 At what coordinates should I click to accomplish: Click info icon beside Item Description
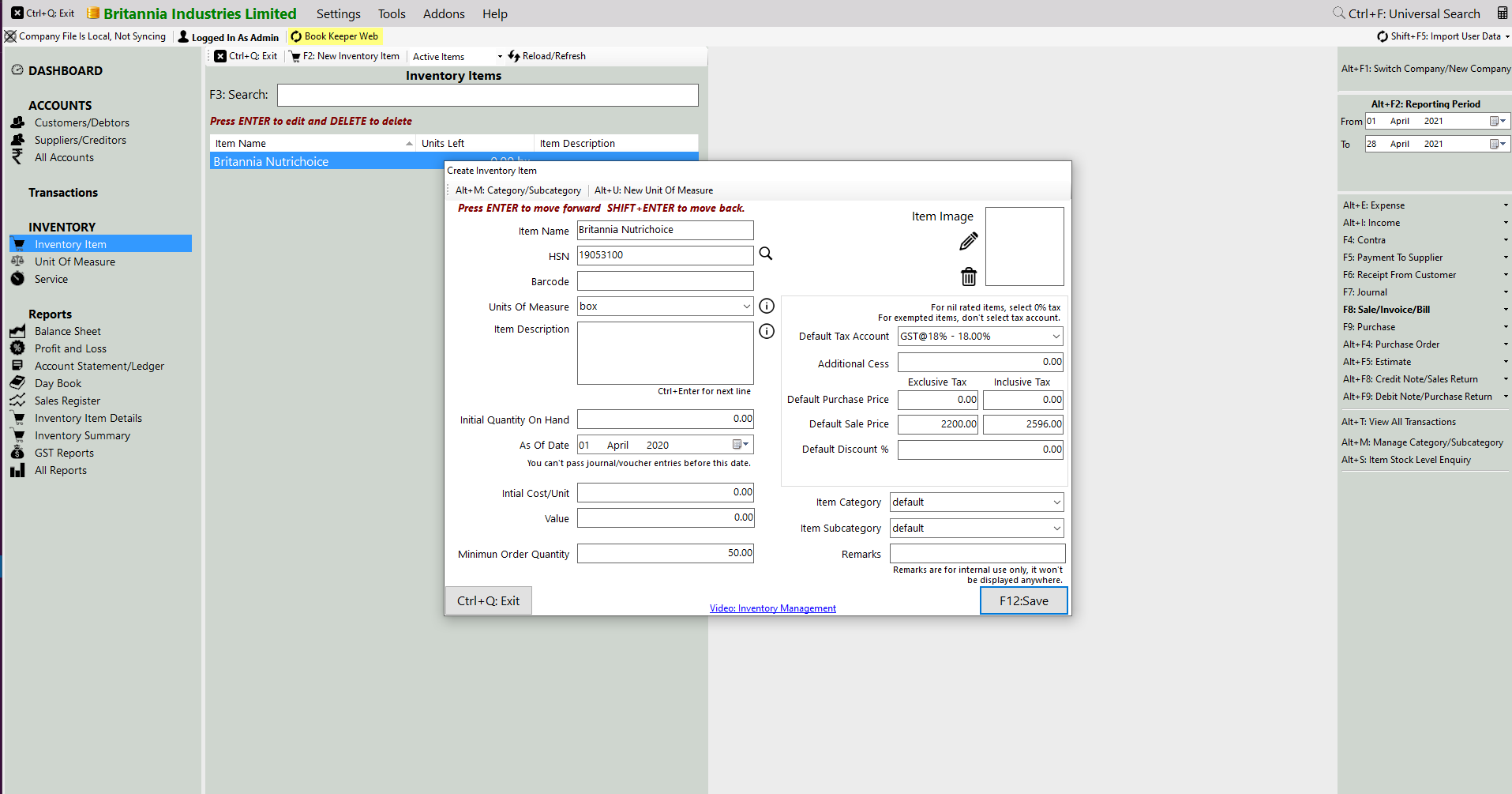coord(767,331)
